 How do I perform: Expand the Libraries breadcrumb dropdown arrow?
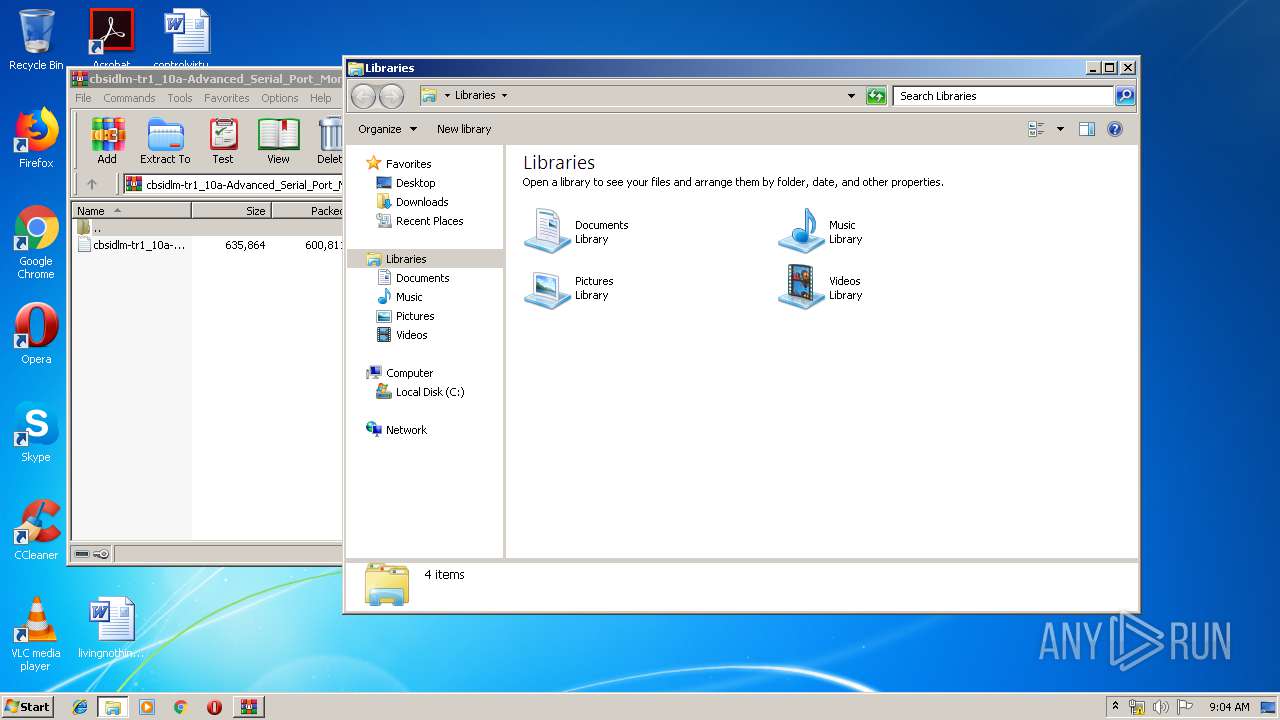(504, 96)
